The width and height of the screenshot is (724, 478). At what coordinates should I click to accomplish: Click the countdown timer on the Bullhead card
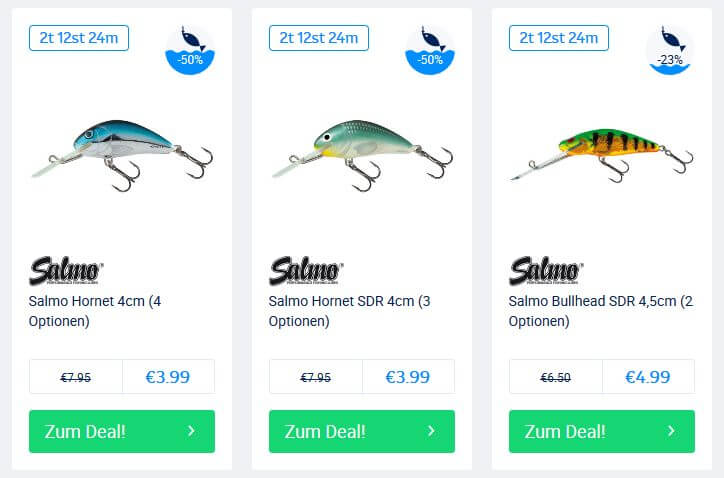point(559,38)
